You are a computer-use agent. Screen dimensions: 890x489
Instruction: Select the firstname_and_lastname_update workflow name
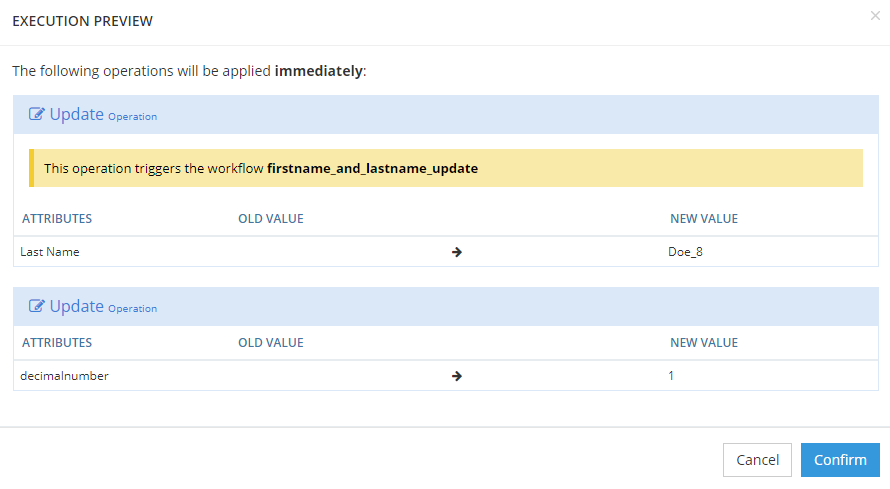372,168
